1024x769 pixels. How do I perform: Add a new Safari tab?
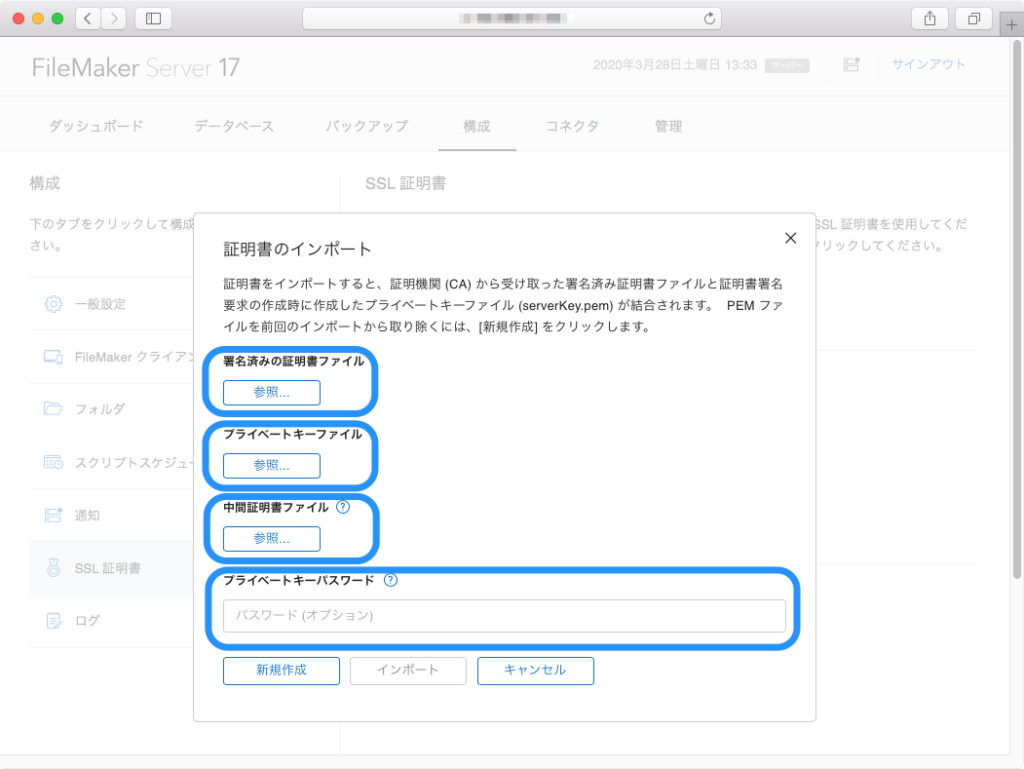tap(1012, 25)
